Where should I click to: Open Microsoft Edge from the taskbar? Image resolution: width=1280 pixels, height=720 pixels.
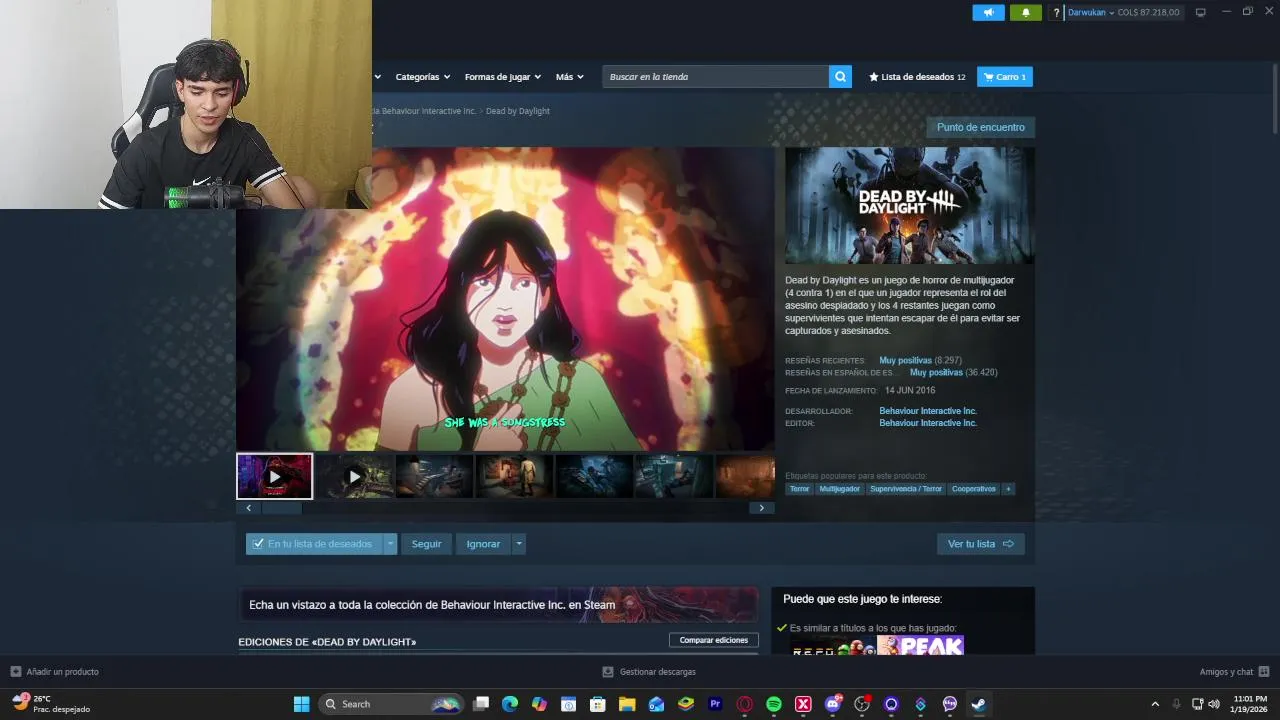pyautogui.click(x=510, y=704)
